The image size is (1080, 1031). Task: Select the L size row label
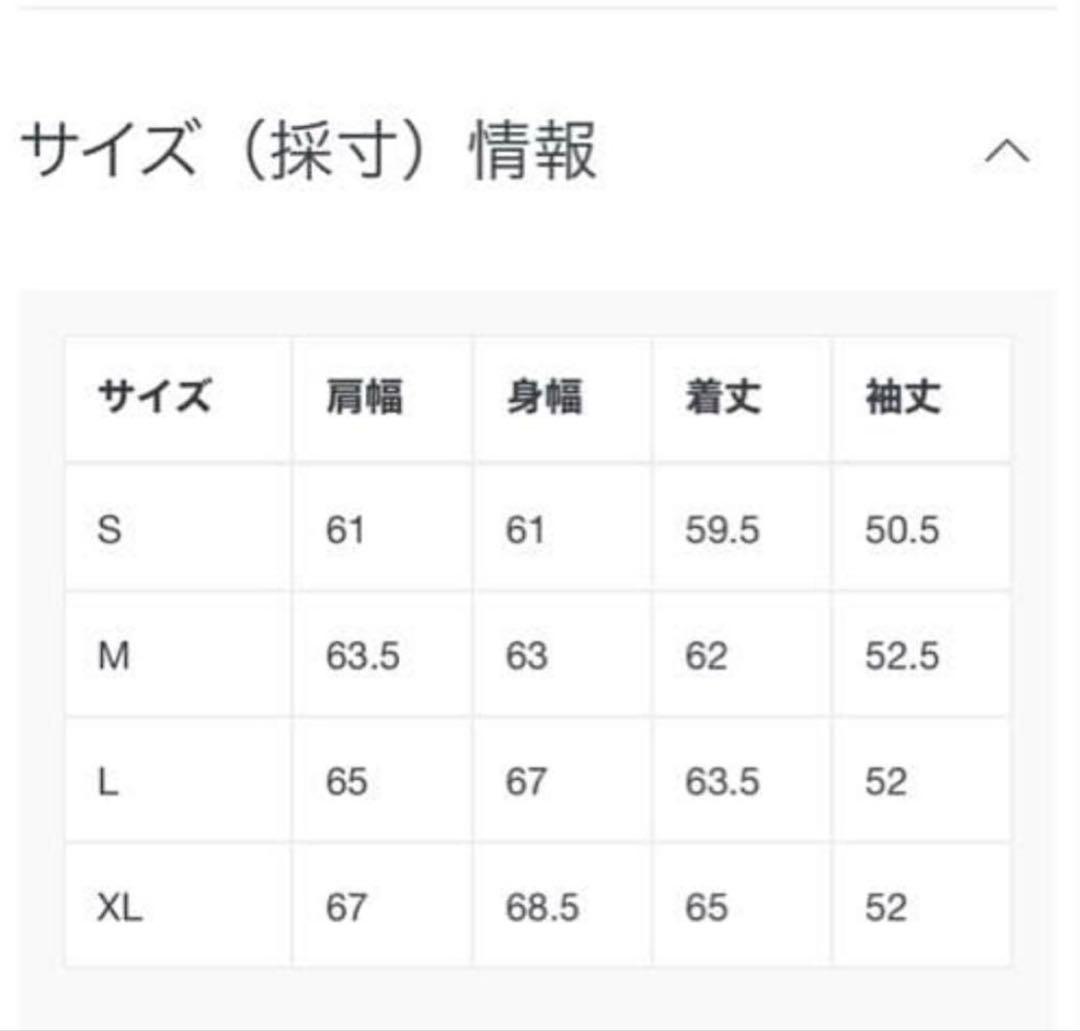pyautogui.click(x=112, y=781)
